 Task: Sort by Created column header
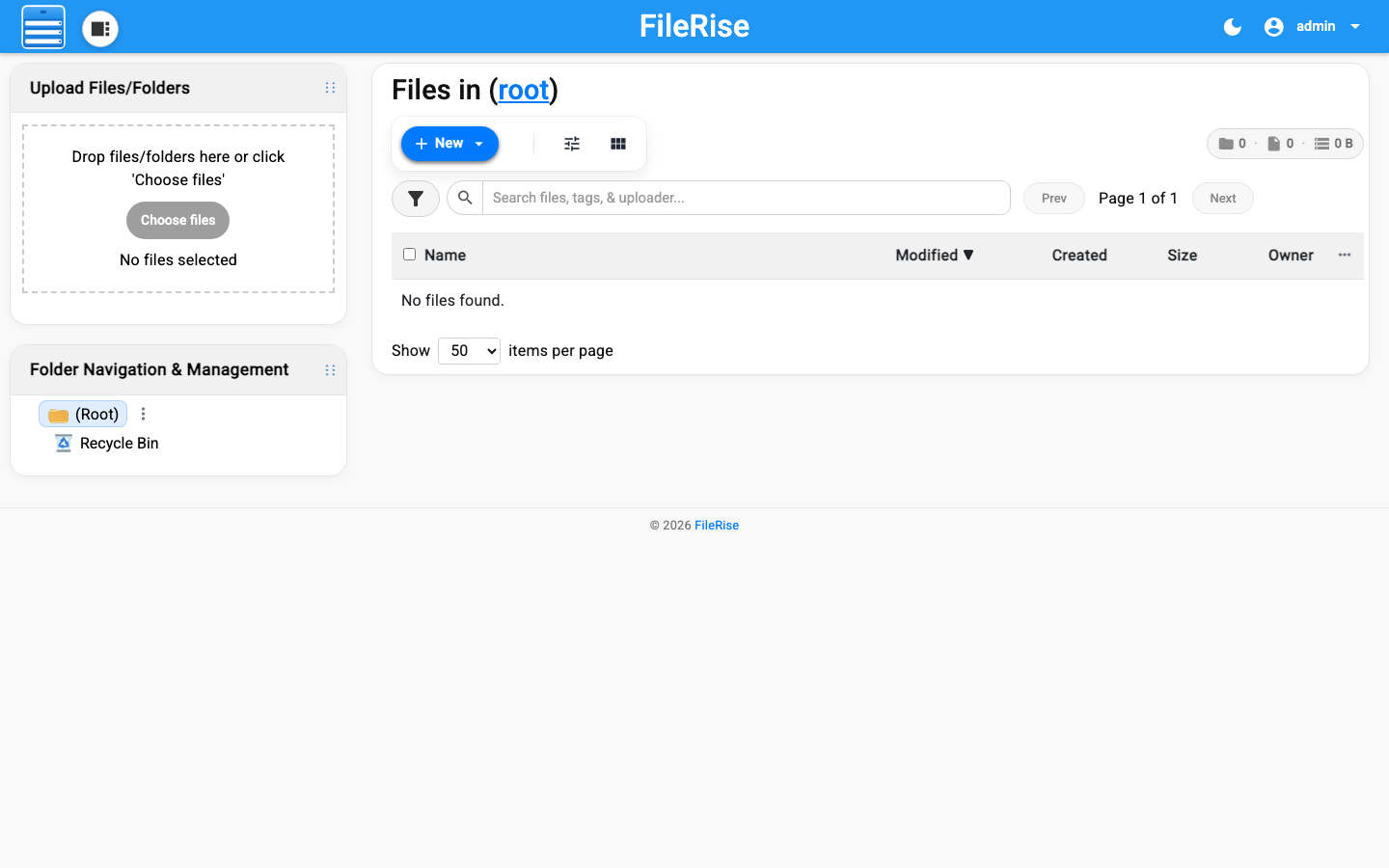pyautogui.click(x=1079, y=256)
